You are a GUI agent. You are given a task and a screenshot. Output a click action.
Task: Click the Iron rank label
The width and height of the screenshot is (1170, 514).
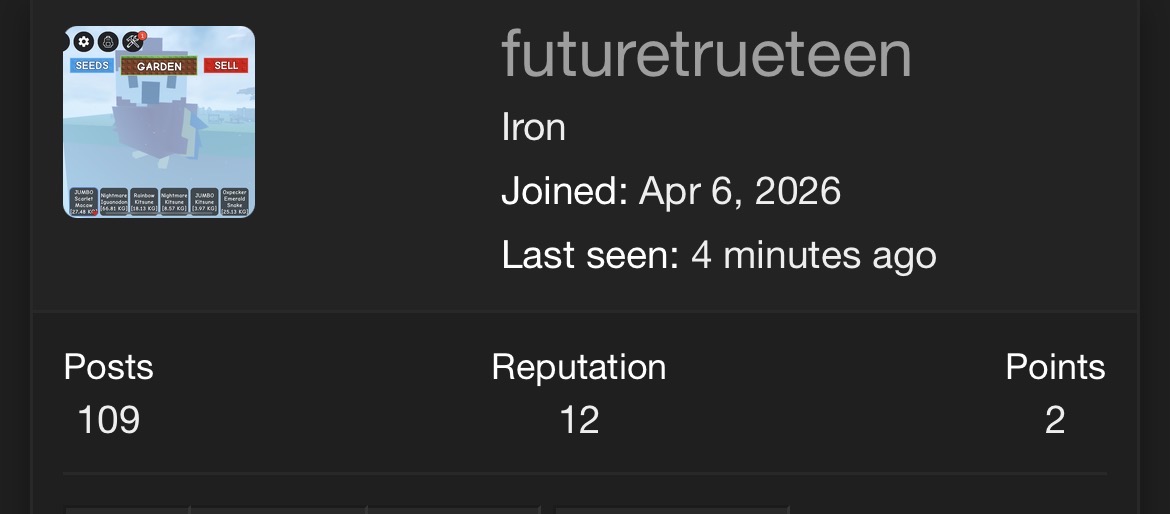pyautogui.click(x=534, y=127)
